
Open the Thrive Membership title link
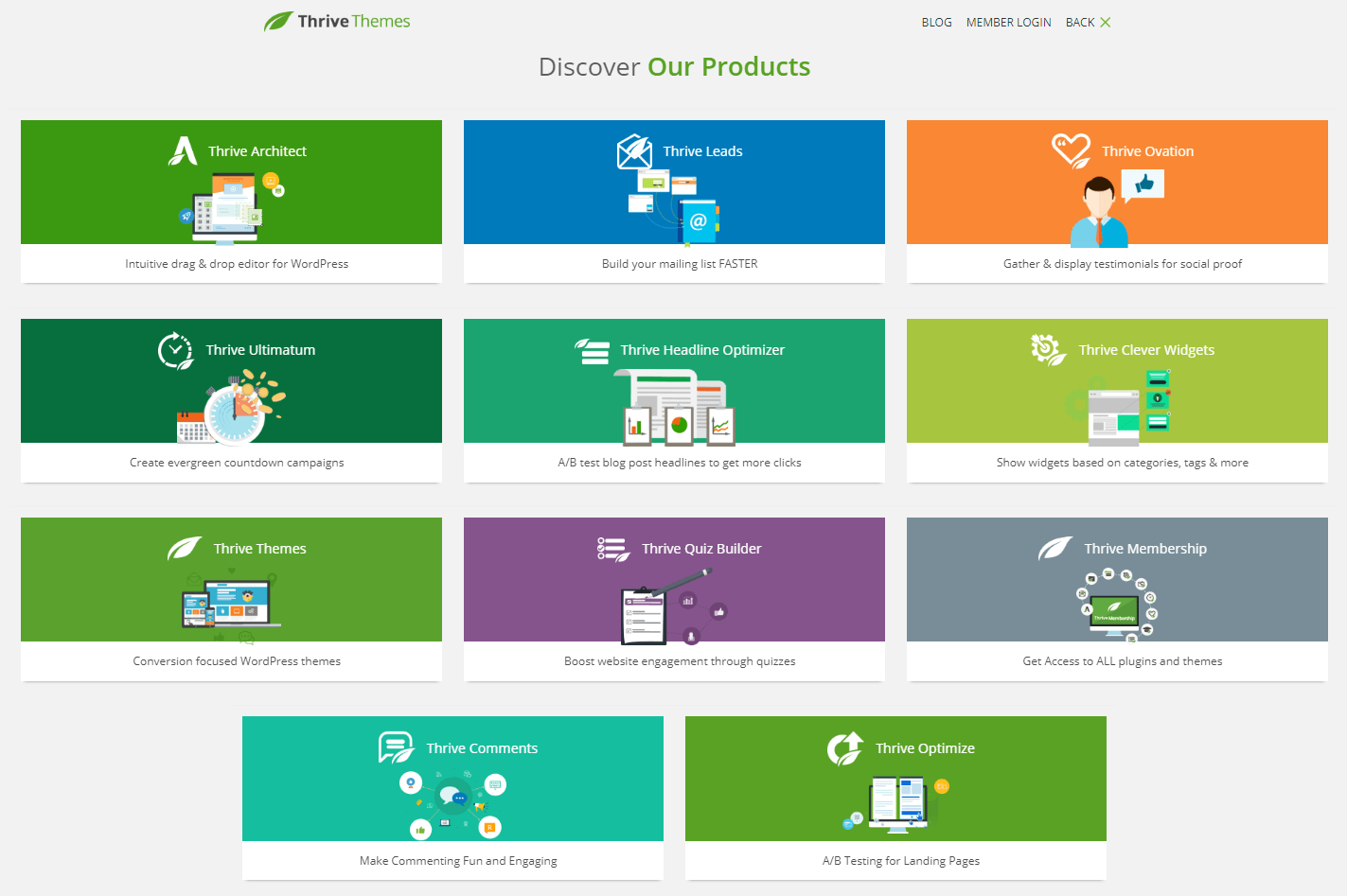(x=1145, y=549)
